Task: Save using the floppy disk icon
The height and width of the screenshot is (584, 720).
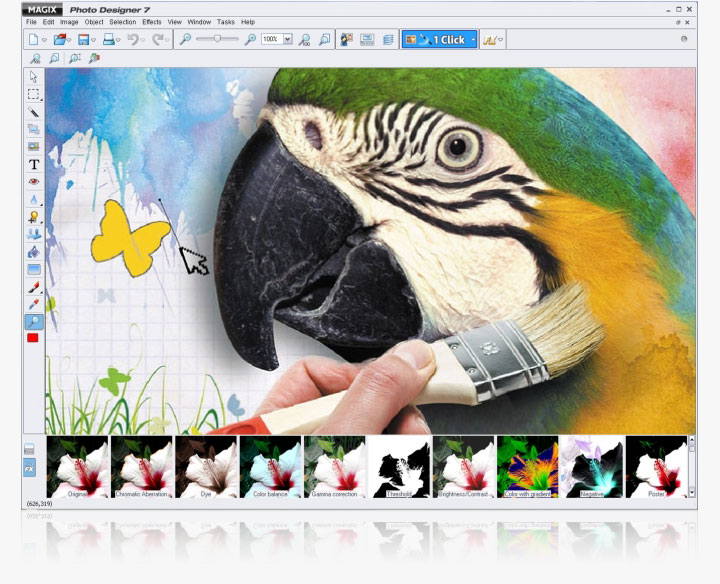Action: pyautogui.click(x=84, y=39)
